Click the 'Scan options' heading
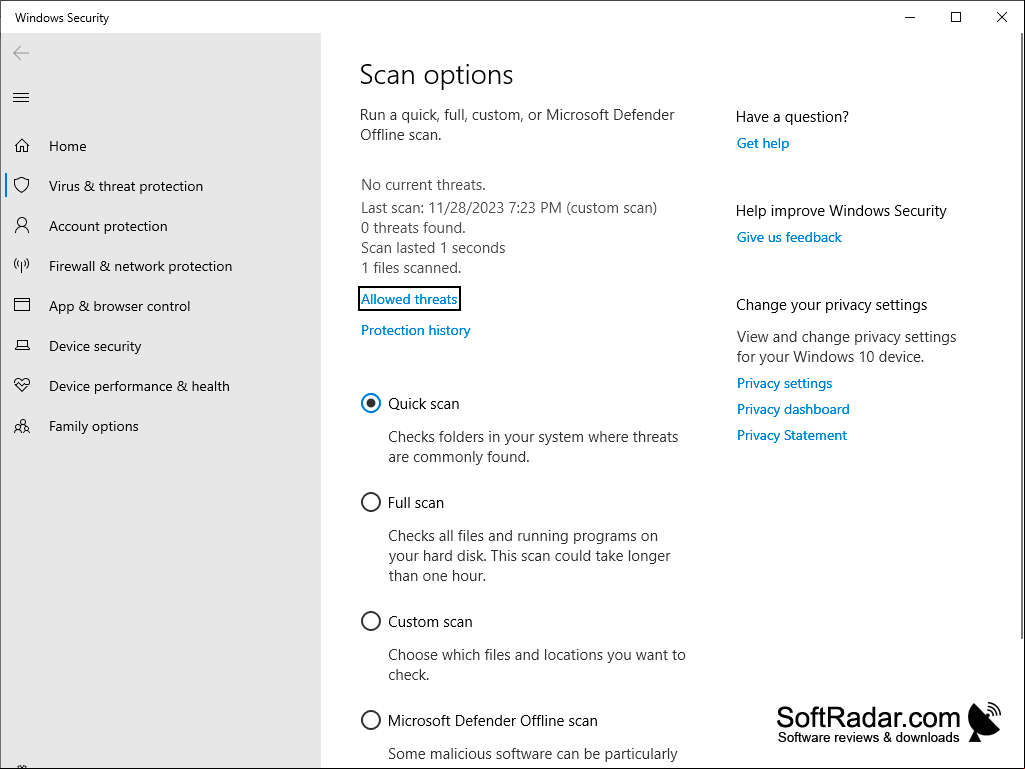This screenshot has width=1025, height=769. tap(437, 75)
